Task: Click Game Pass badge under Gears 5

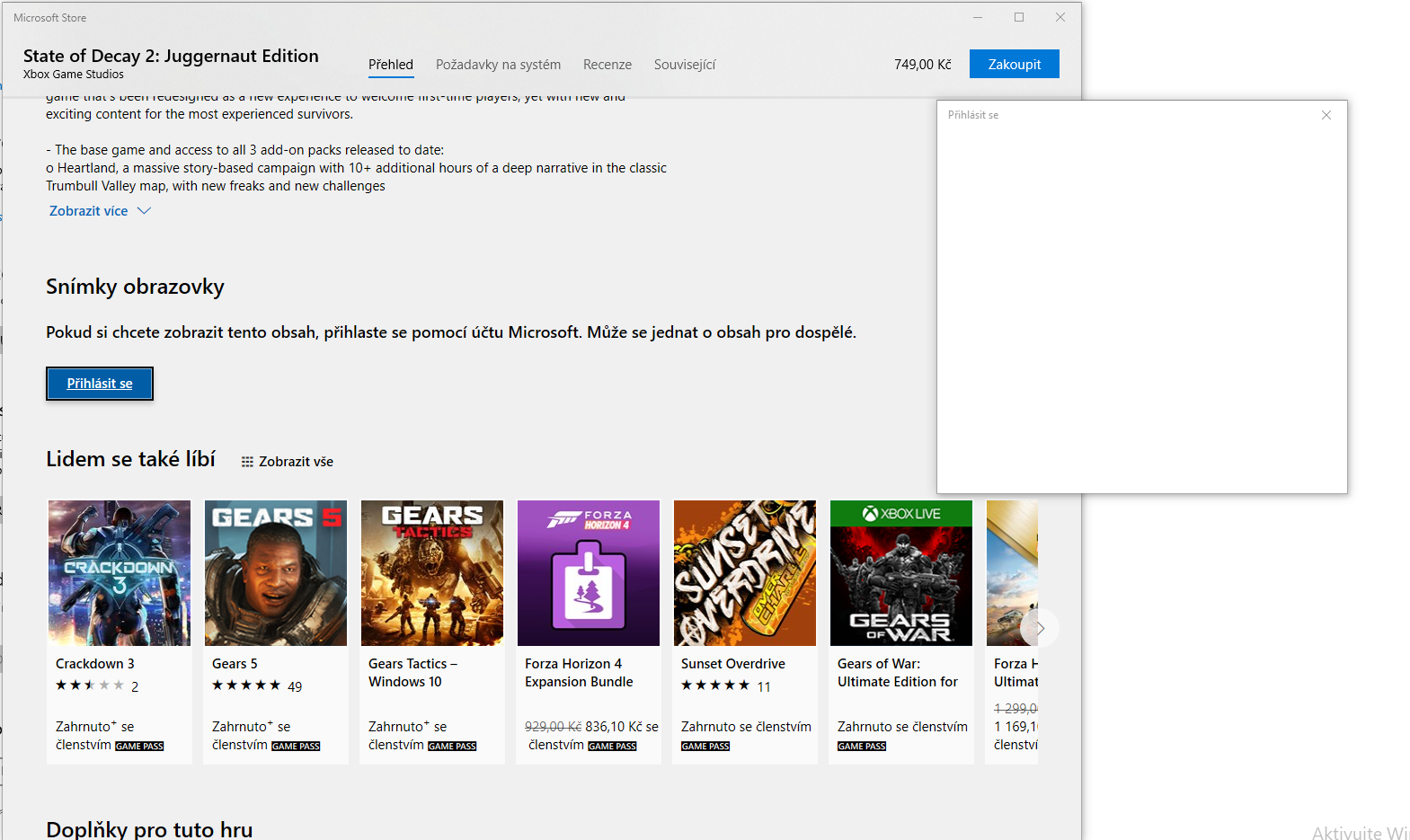Action: point(296,747)
